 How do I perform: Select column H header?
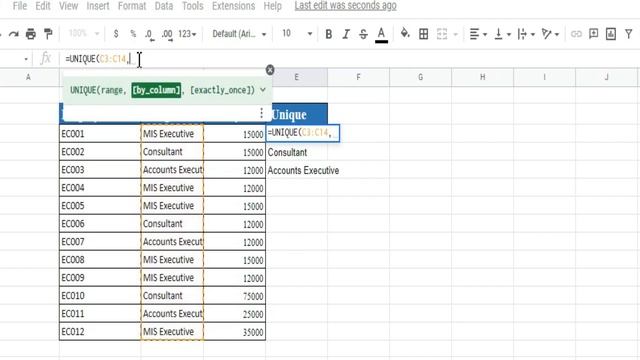coord(482,77)
